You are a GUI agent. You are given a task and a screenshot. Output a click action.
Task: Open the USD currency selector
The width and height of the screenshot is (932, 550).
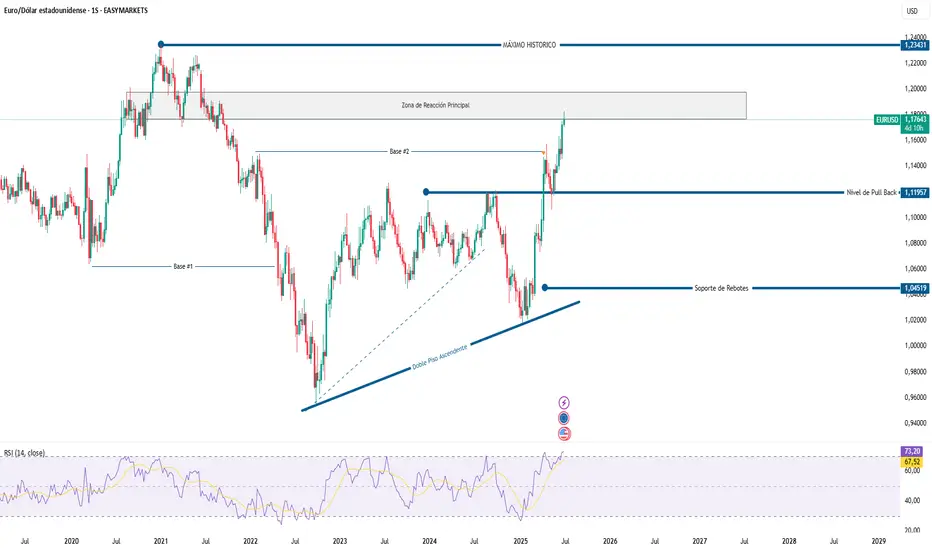pos(912,11)
